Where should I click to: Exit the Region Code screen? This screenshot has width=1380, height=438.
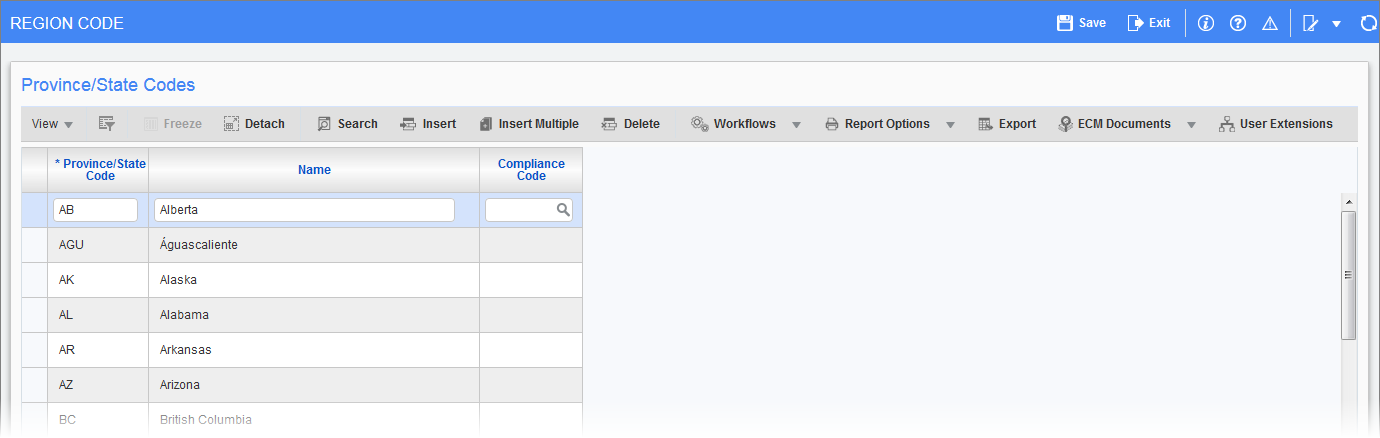point(1148,22)
